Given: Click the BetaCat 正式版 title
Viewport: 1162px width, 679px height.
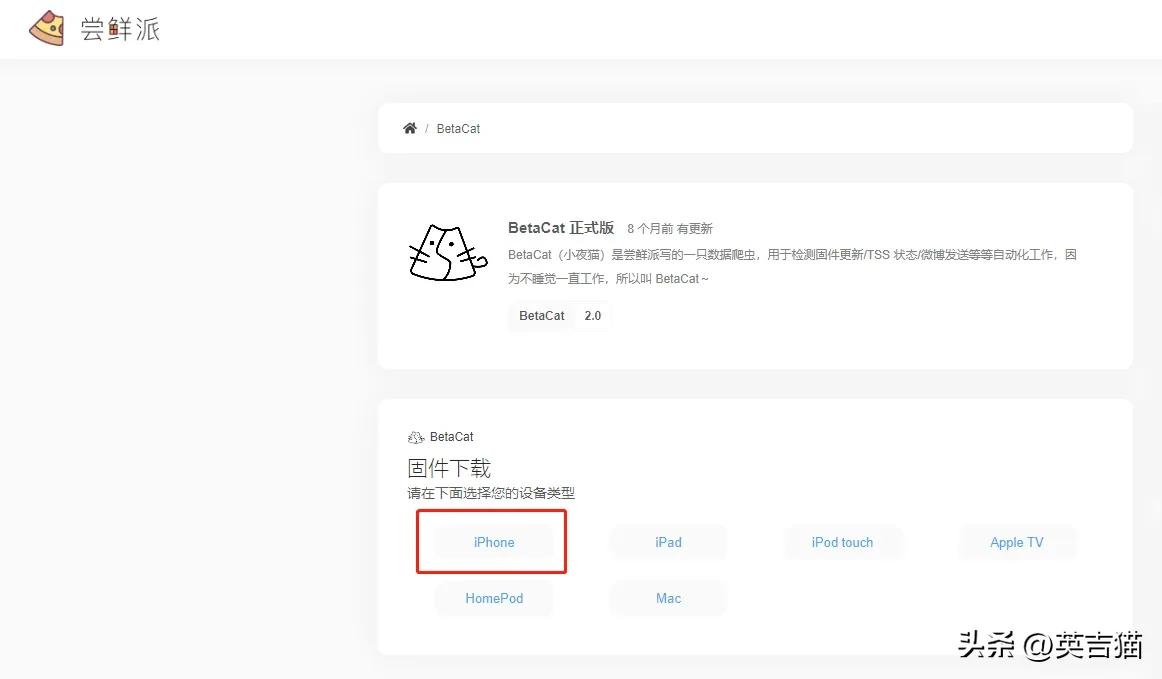Looking at the screenshot, I should click(561, 228).
